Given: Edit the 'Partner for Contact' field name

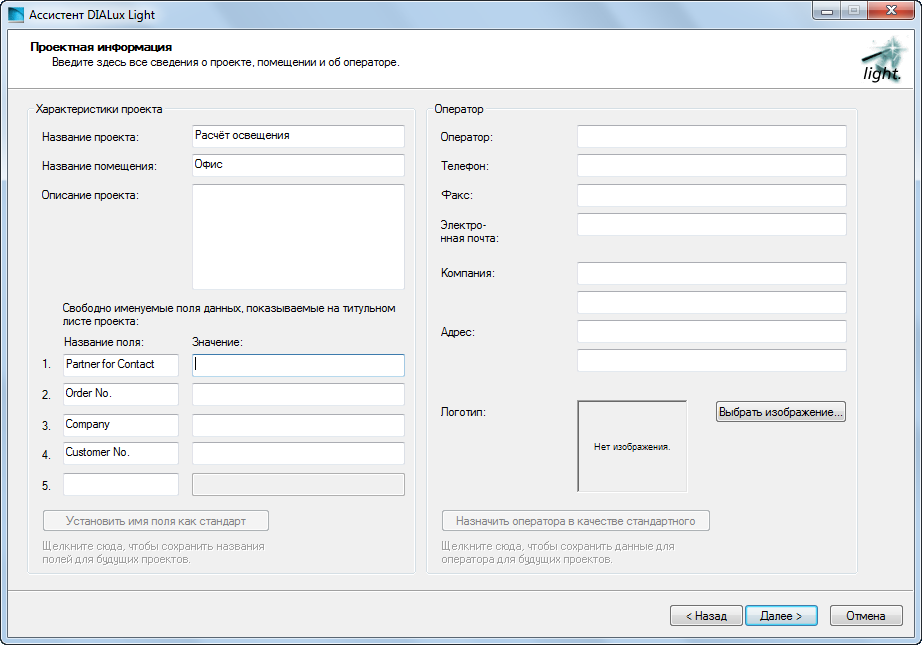Looking at the screenshot, I should [x=120, y=365].
